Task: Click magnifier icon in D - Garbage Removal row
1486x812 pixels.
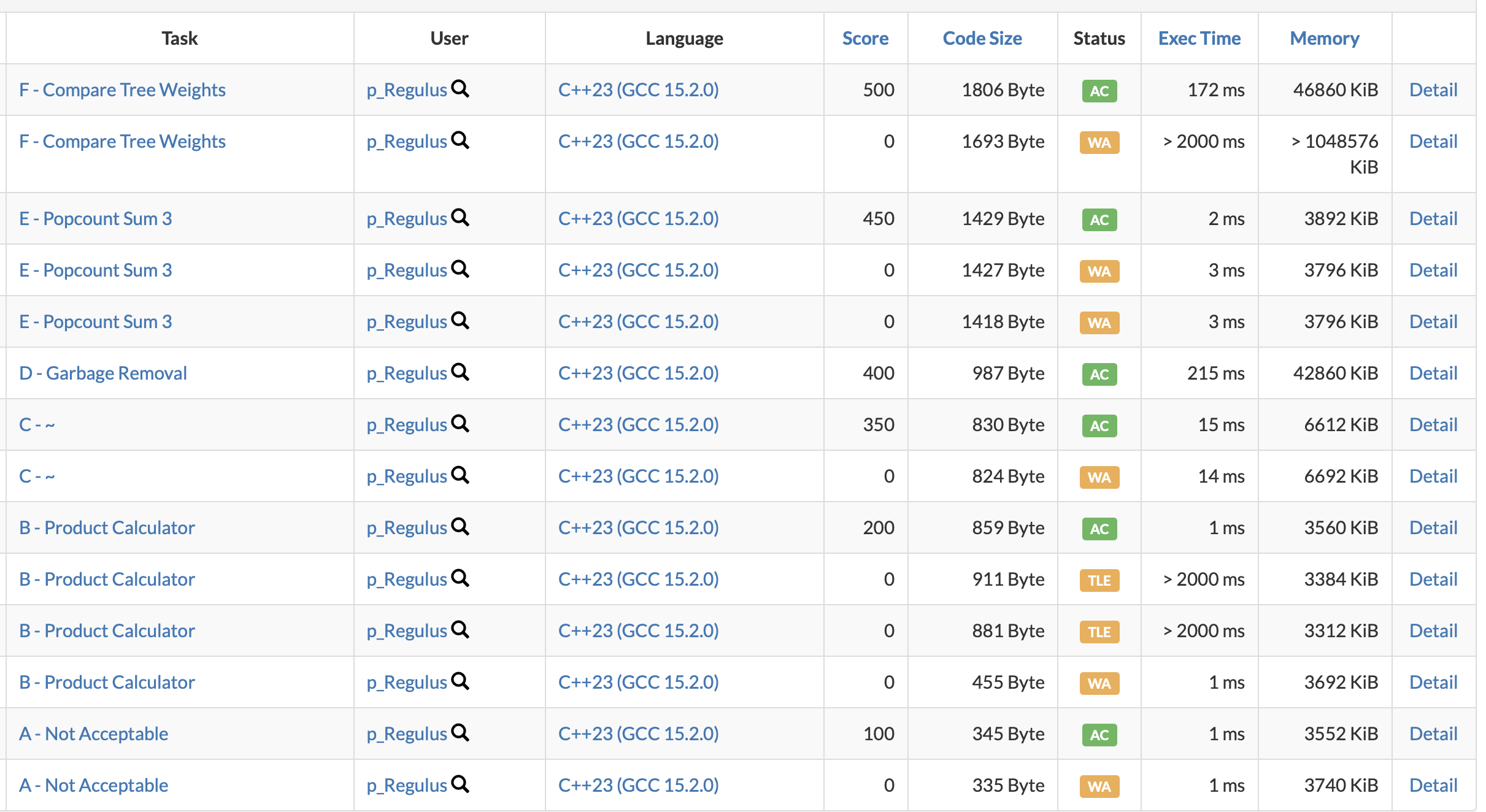Action: (460, 372)
